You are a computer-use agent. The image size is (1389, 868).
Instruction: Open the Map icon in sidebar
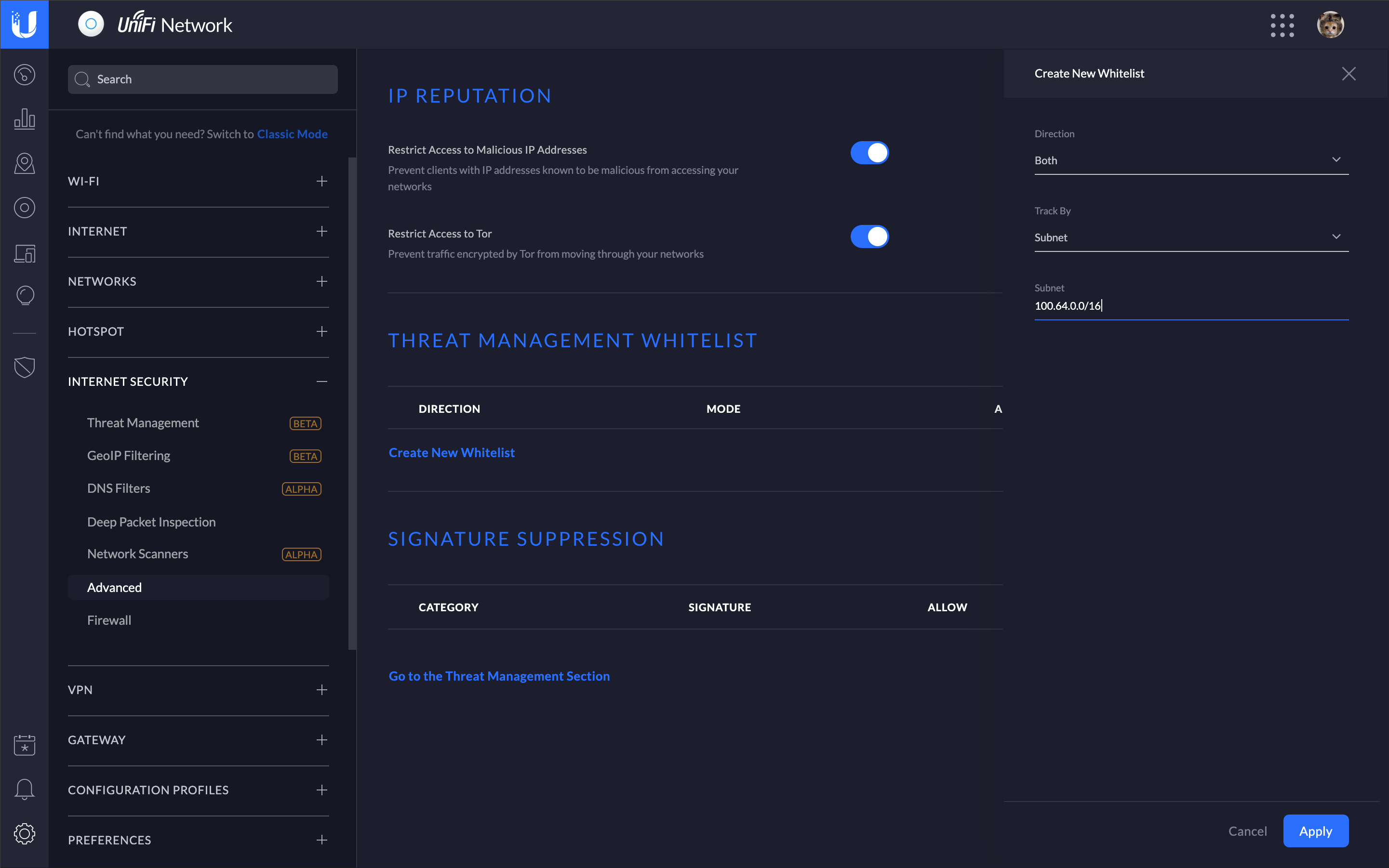tap(24, 164)
